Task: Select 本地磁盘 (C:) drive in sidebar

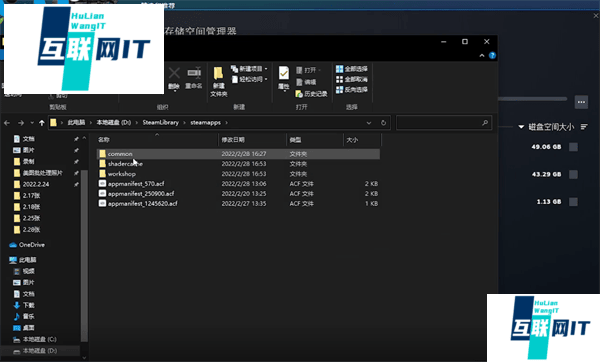Action: [x=35, y=339]
